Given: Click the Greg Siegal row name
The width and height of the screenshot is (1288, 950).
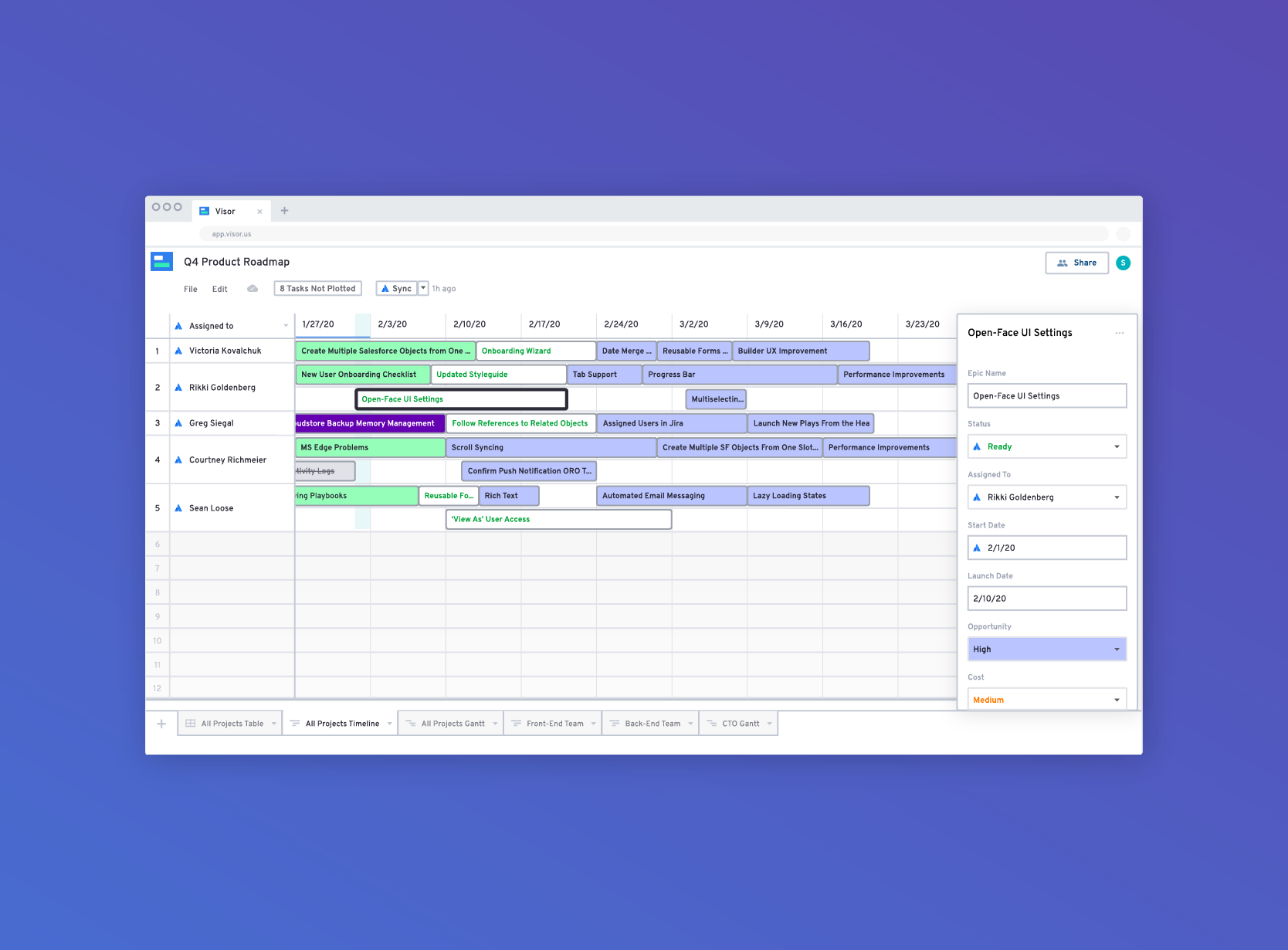Looking at the screenshot, I should [211, 423].
